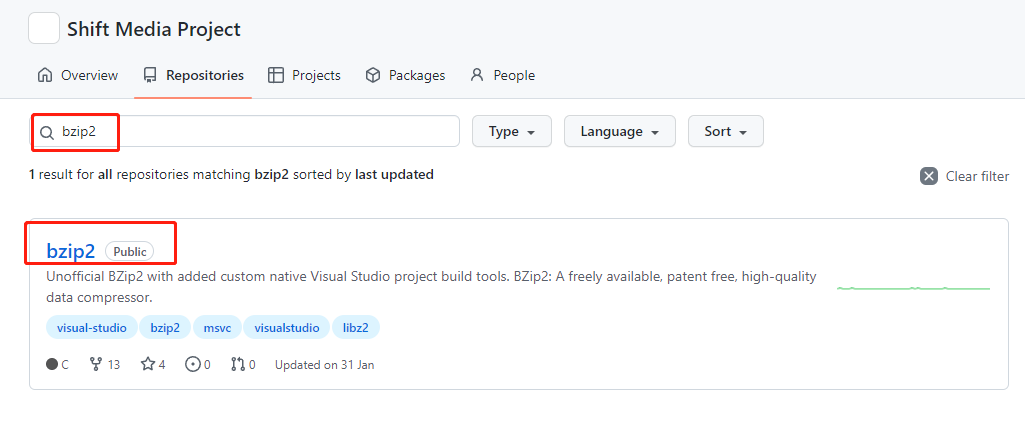Click the open issues icon

click(193, 365)
